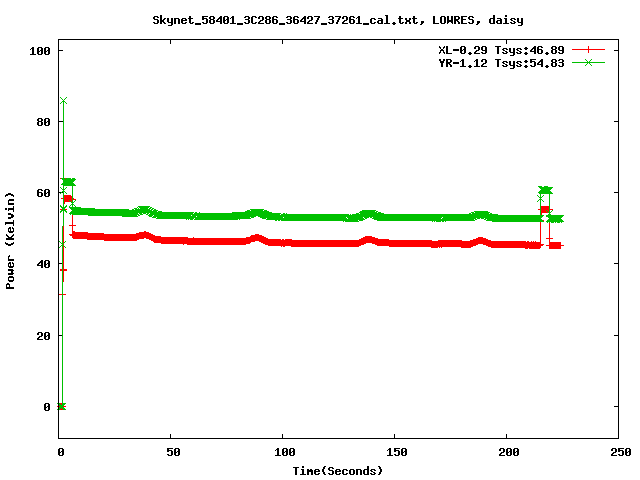This screenshot has width=640, height=480.
Task: Click y-axis tick label 100
Action: (x=40, y=51)
